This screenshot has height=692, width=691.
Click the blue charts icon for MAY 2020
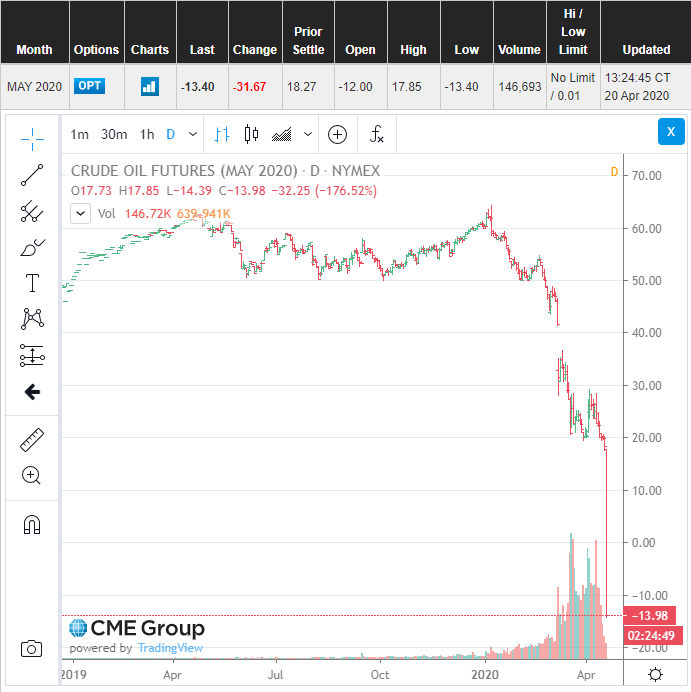point(150,86)
